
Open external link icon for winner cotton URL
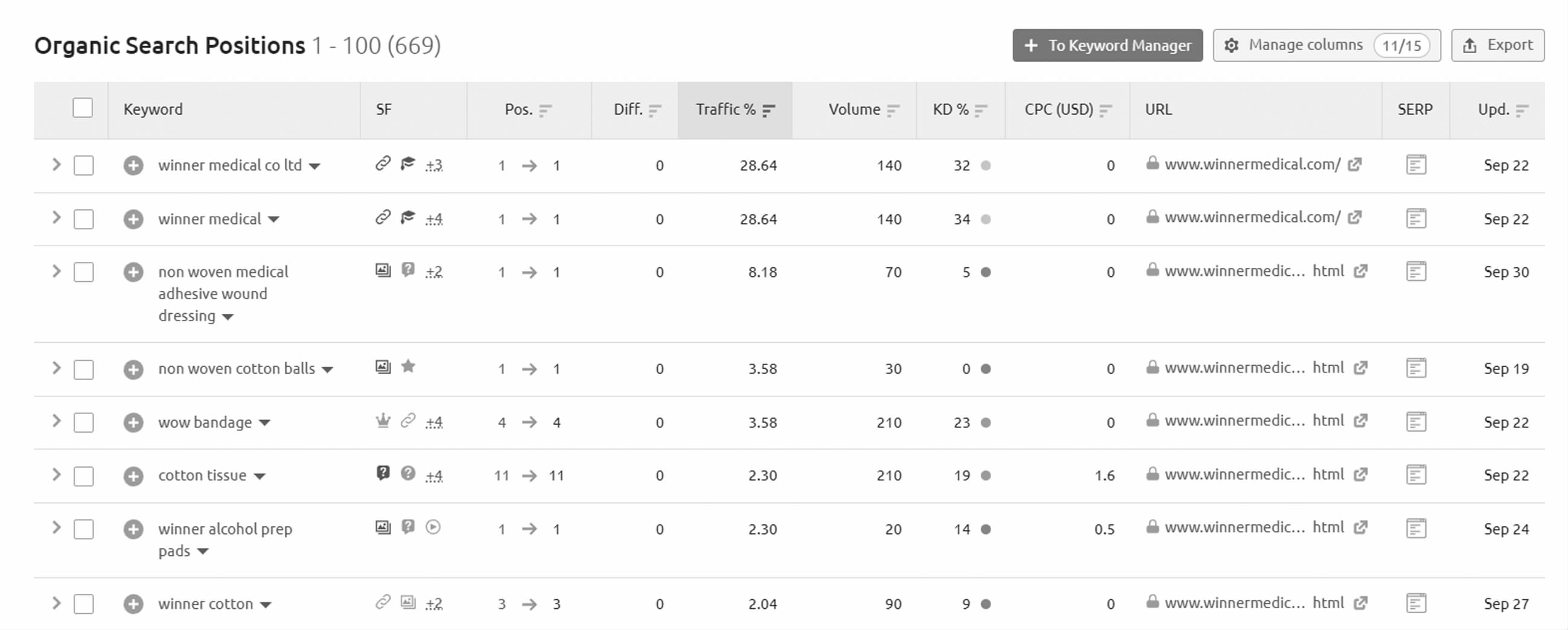click(x=1360, y=603)
